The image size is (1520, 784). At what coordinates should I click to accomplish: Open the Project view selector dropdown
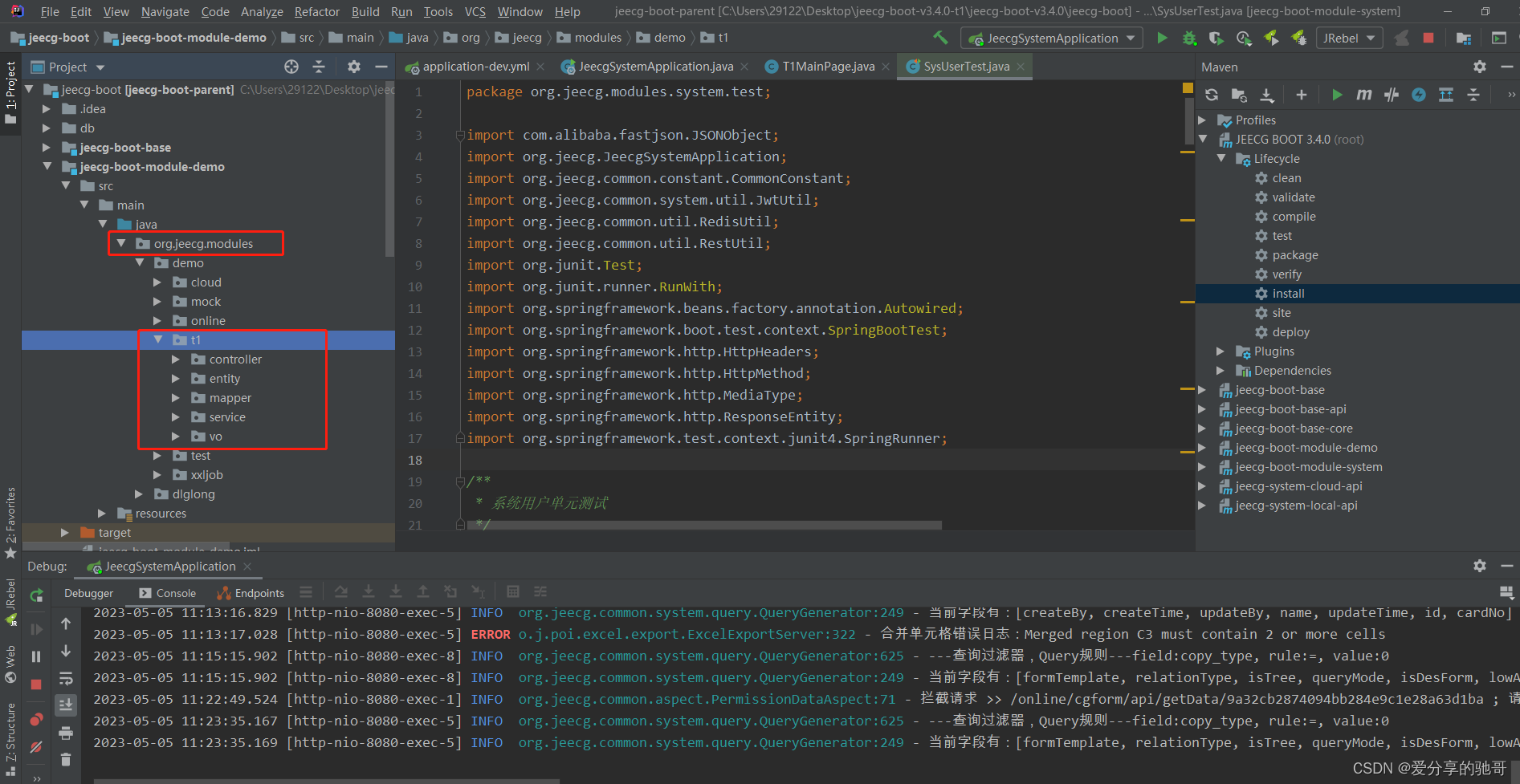point(67,67)
